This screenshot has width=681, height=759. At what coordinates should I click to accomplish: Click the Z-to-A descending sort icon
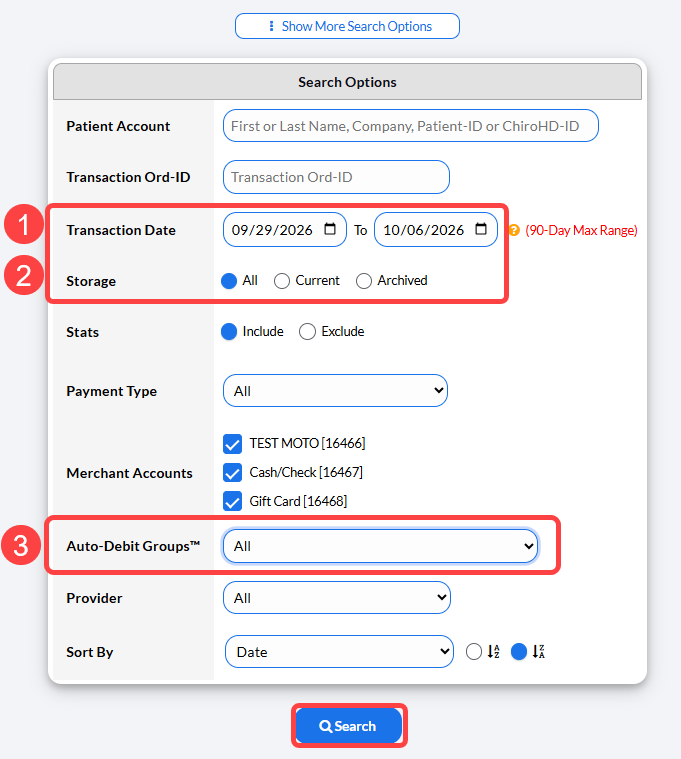tap(539, 652)
